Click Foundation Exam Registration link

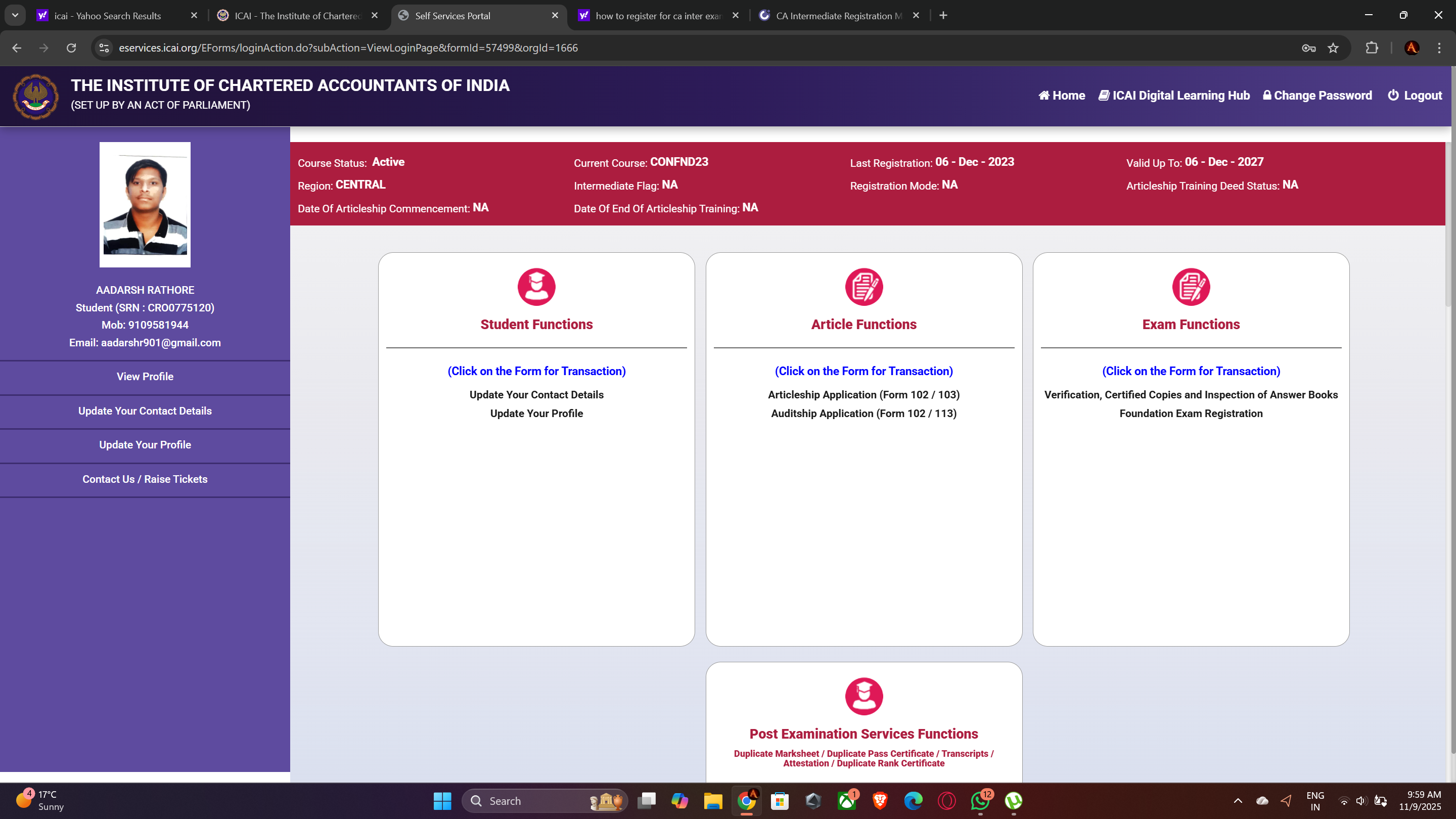click(1191, 413)
